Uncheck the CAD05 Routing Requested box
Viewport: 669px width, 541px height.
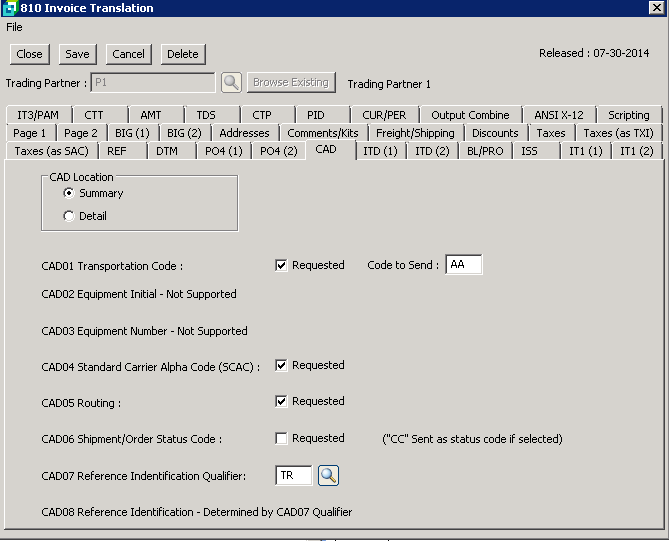coord(282,402)
